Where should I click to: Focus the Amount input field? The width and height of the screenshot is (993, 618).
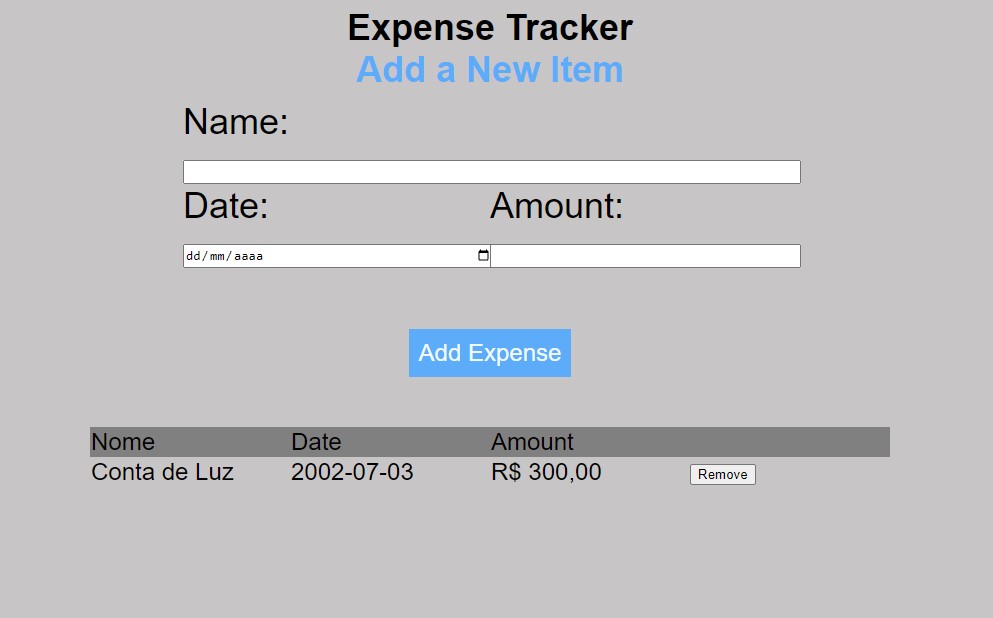[645, 256]
